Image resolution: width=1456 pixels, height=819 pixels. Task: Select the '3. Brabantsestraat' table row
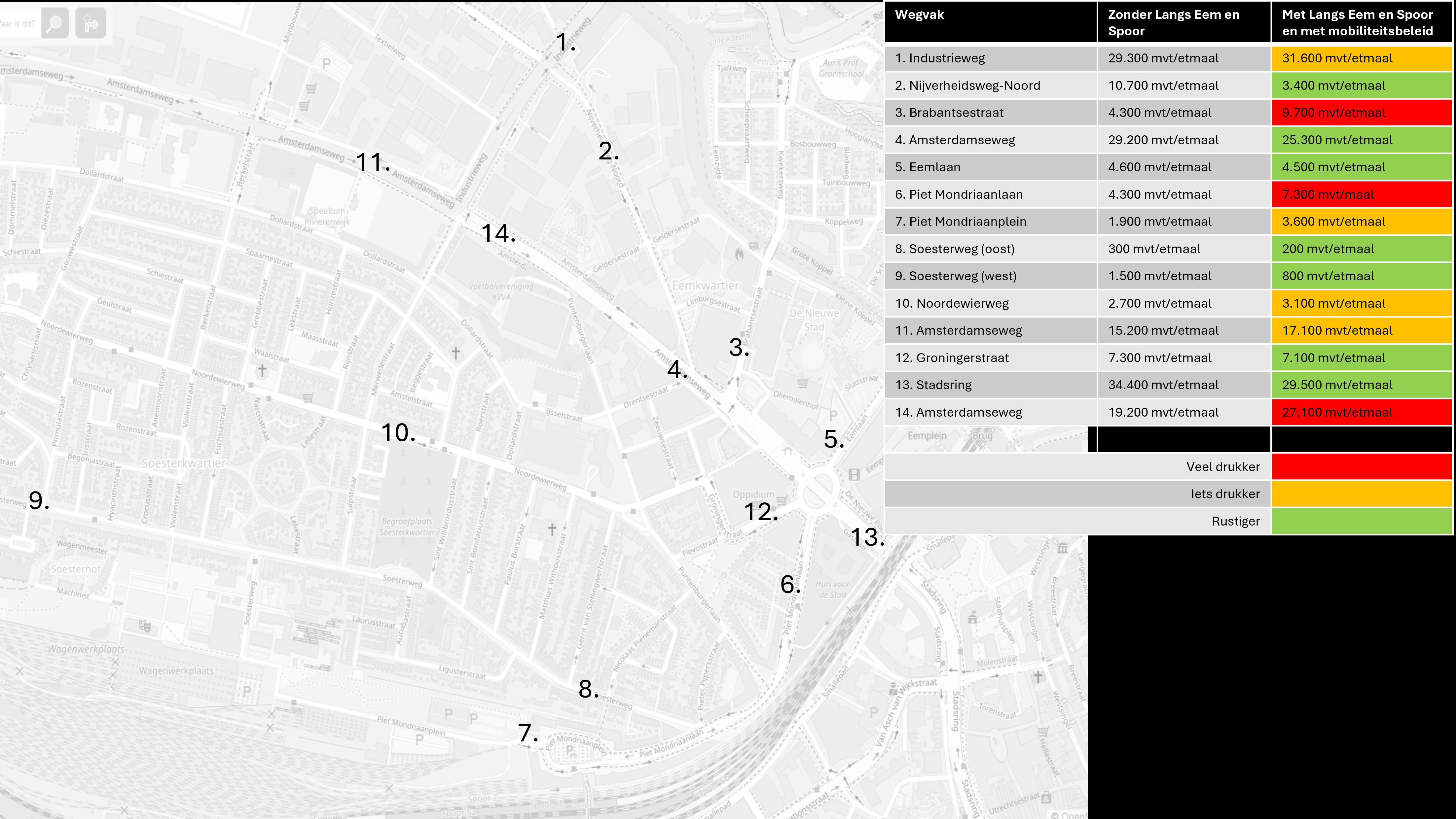point(1168,112)
